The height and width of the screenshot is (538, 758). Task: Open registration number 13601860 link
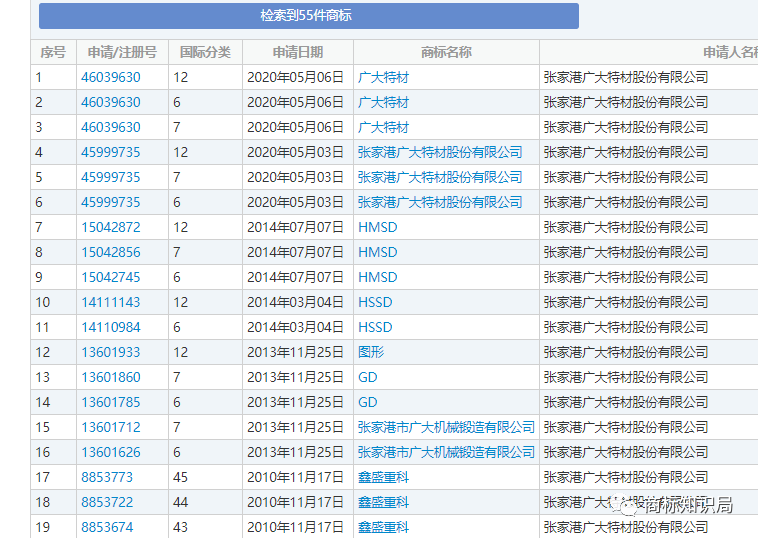[110, 377]
